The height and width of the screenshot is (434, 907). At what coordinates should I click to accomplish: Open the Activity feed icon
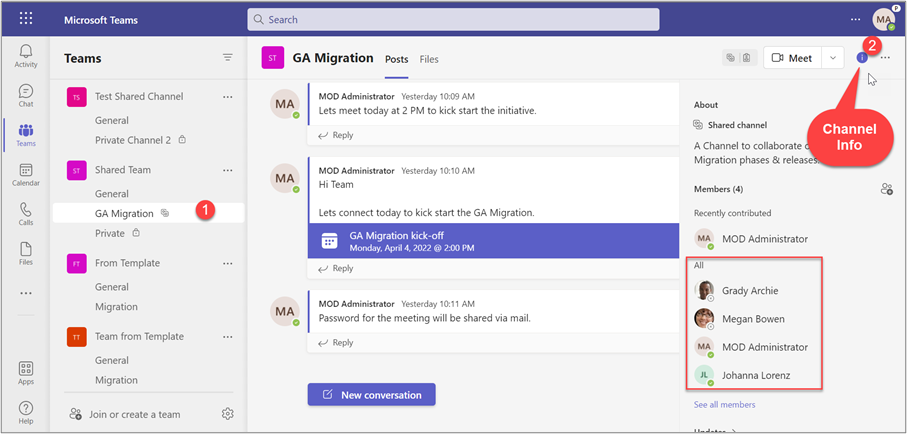point(26,56)
